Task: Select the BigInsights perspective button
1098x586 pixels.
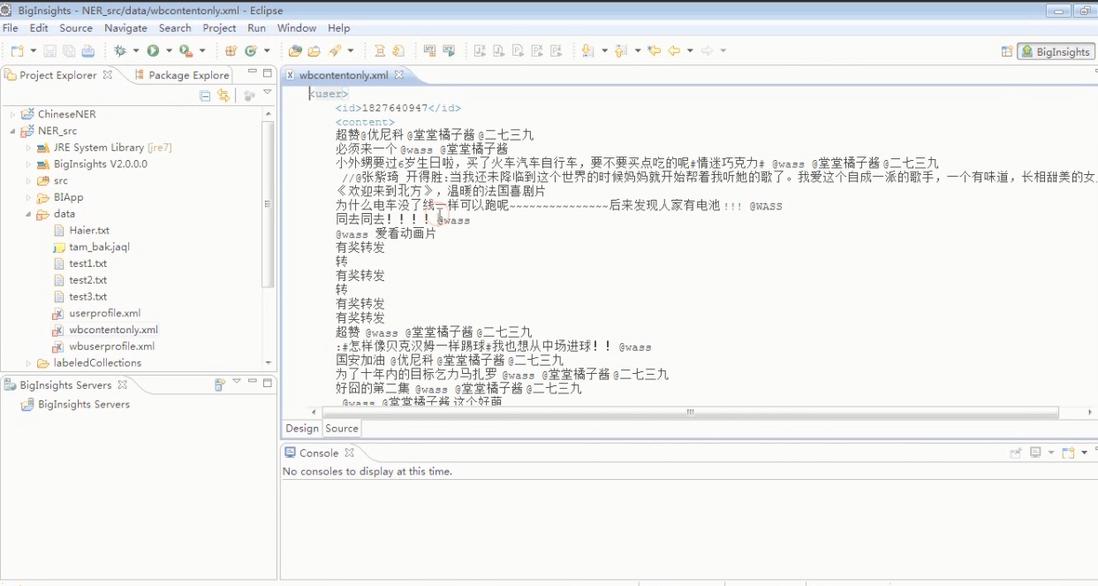Action: tap(1056, 51)
